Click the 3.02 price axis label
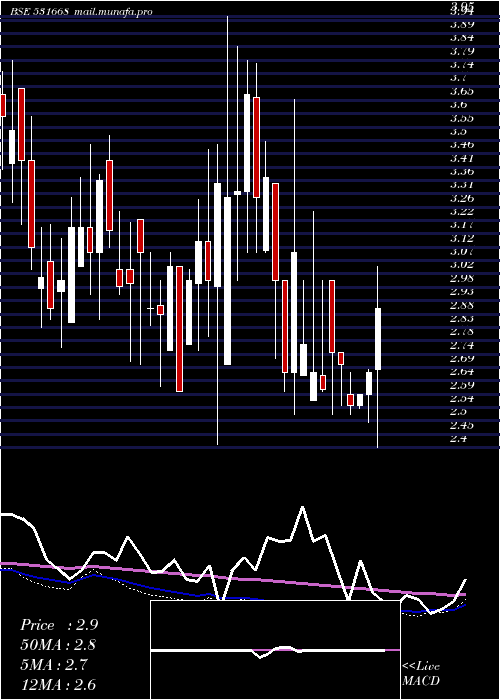The height and width of the screenshot is (700, 500). click(x=462, y=265)
